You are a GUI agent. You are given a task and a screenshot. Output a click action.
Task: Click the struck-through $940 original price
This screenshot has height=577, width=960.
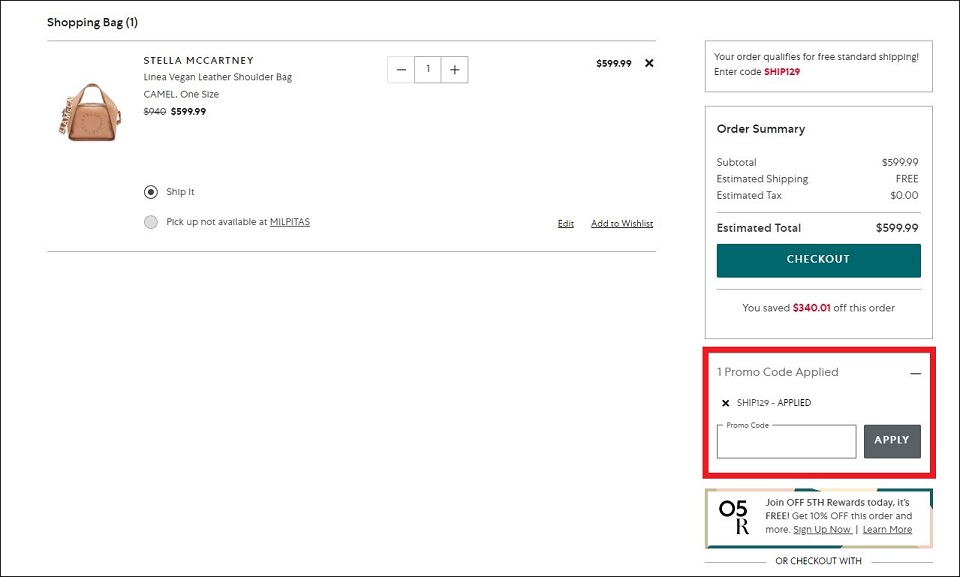pyautogui.click(x=154, y=111)
